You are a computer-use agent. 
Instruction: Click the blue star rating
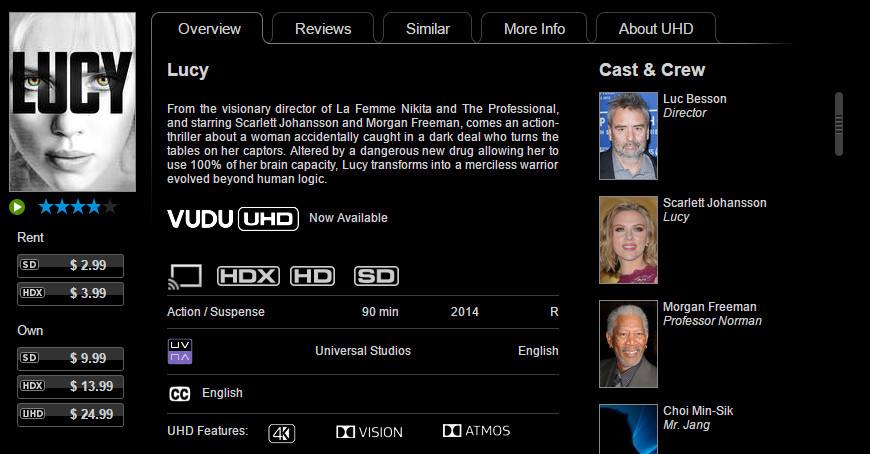pos(78,207)
